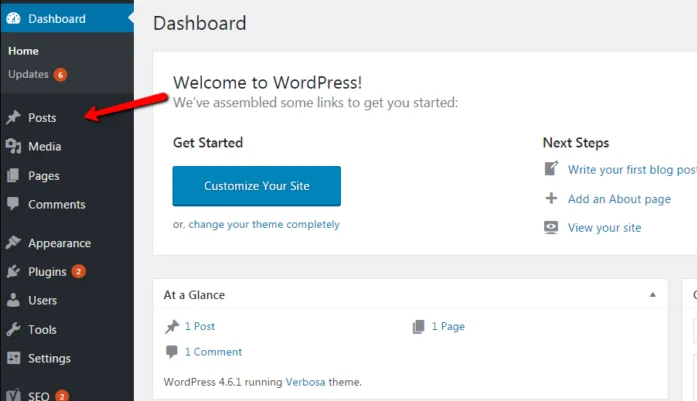Click the At a Glance panel title
Image resolution: width=697 pixels, height=401 pixels.
(194, 295)
